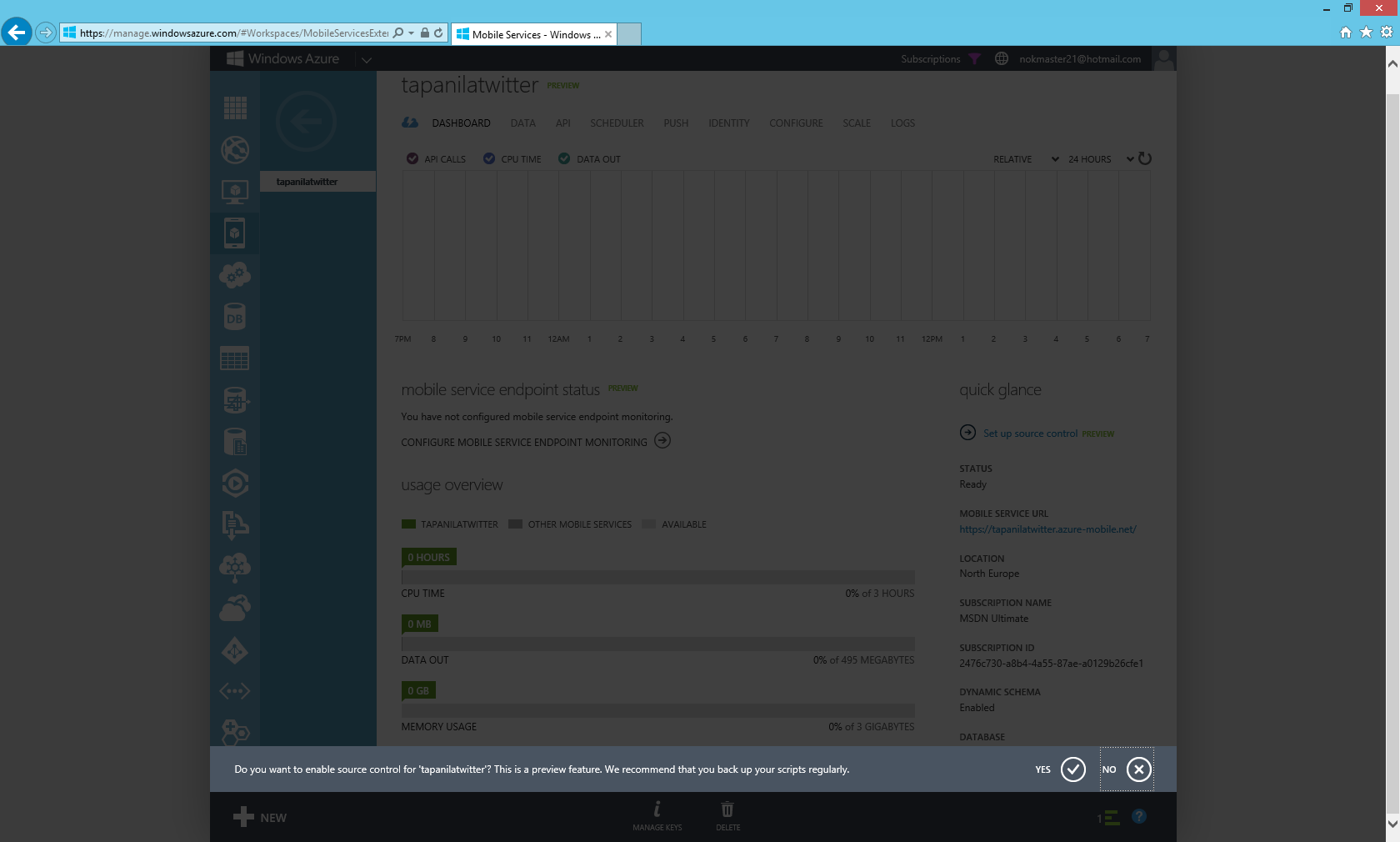Click the user avatar icon in header
Image resolution: width=1400 pixels, height=842 pixels.
[1164, 58]
